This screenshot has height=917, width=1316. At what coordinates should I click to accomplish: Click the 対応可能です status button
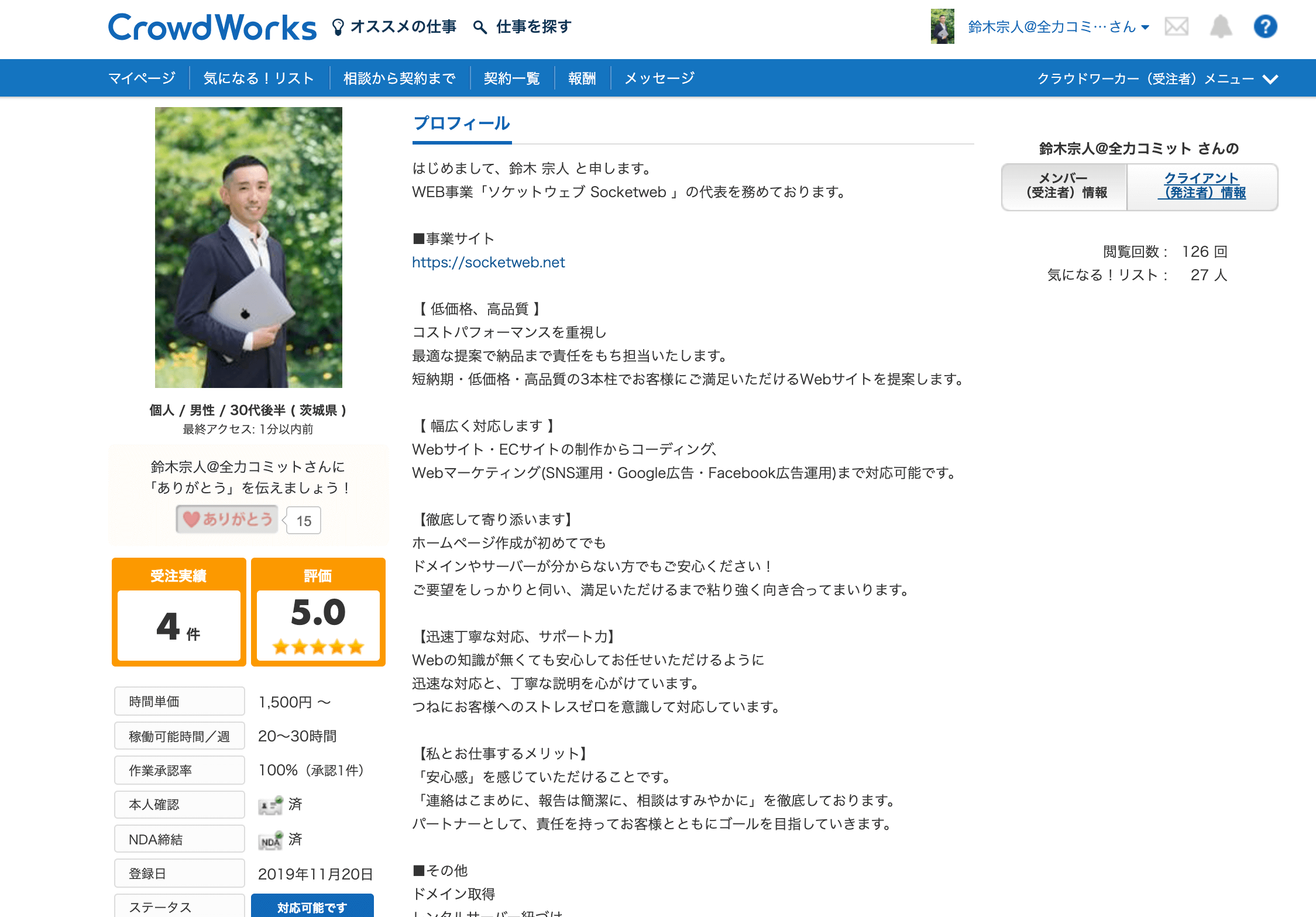click(x=312, y=906)
